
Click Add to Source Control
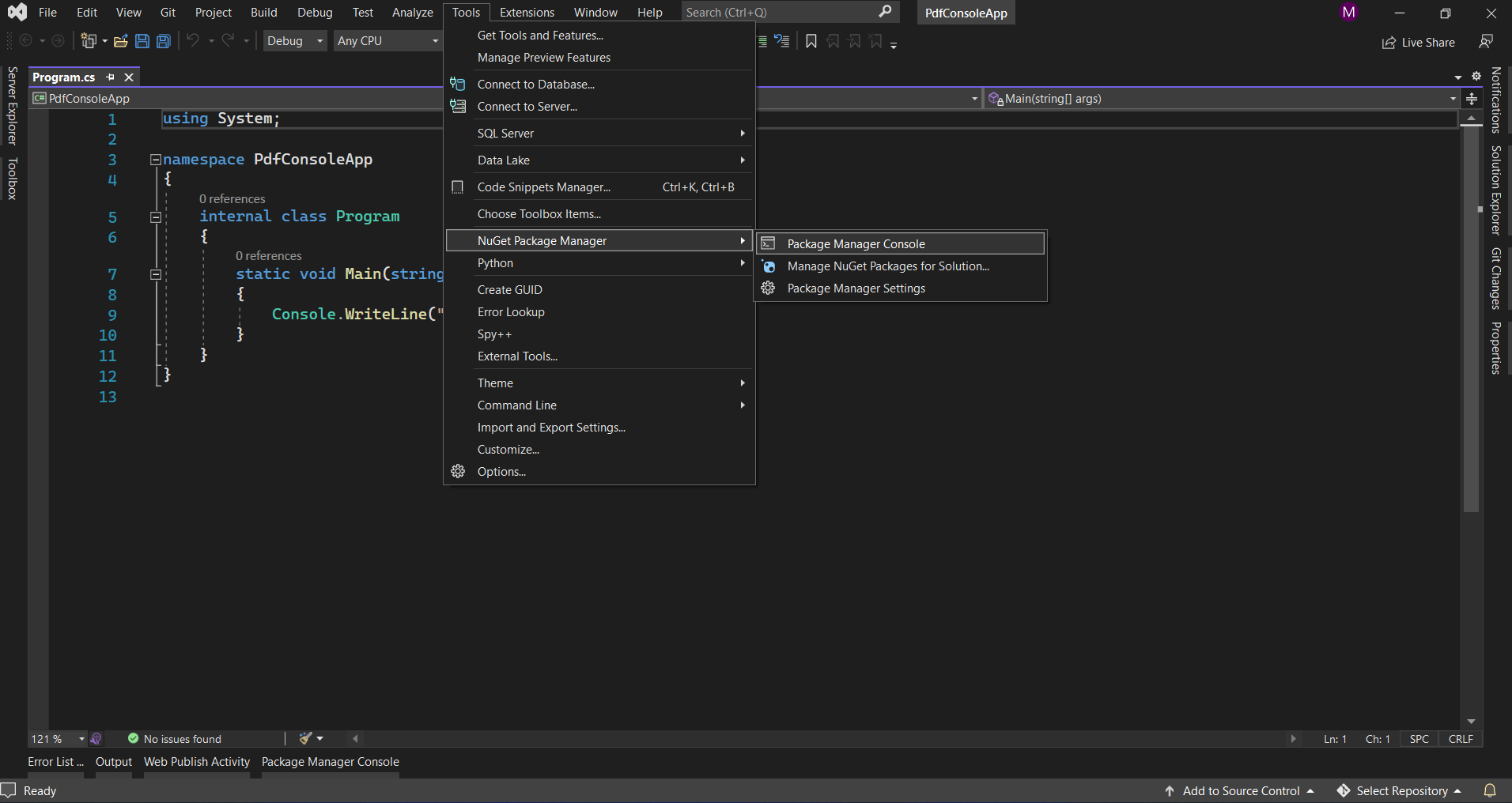pyautogui.click(x=1240, y=791)
